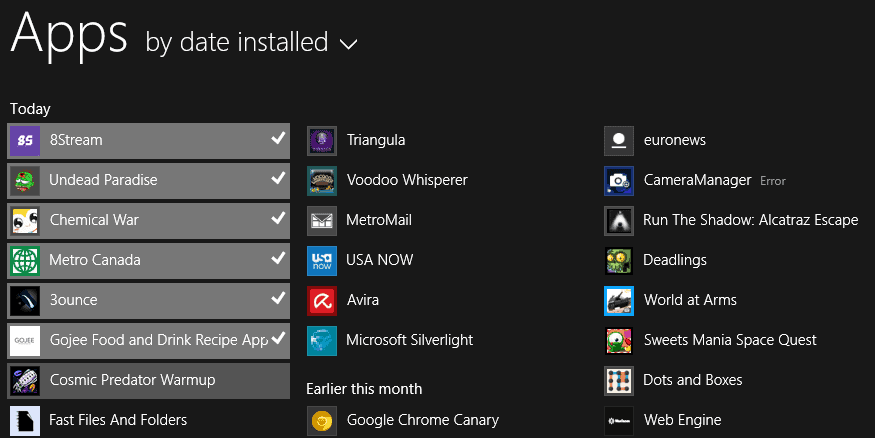Open Deadlings from its label
The width and height of the screenshot is (875, 438).
(675, 260)
